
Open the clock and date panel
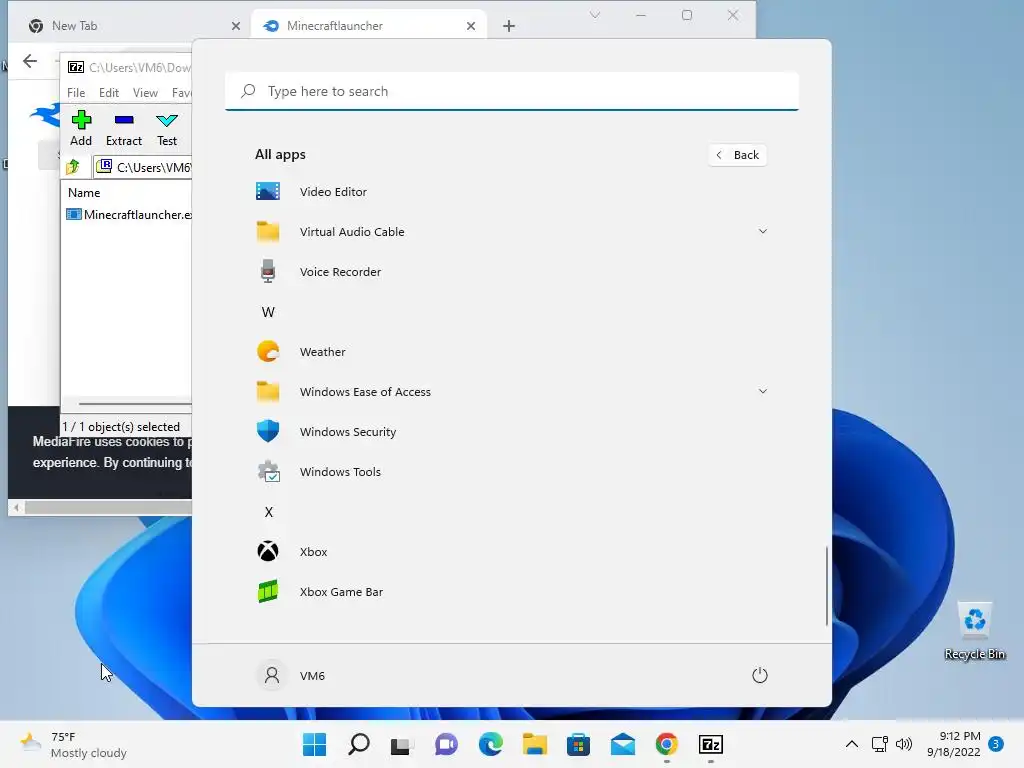point(953,744)
